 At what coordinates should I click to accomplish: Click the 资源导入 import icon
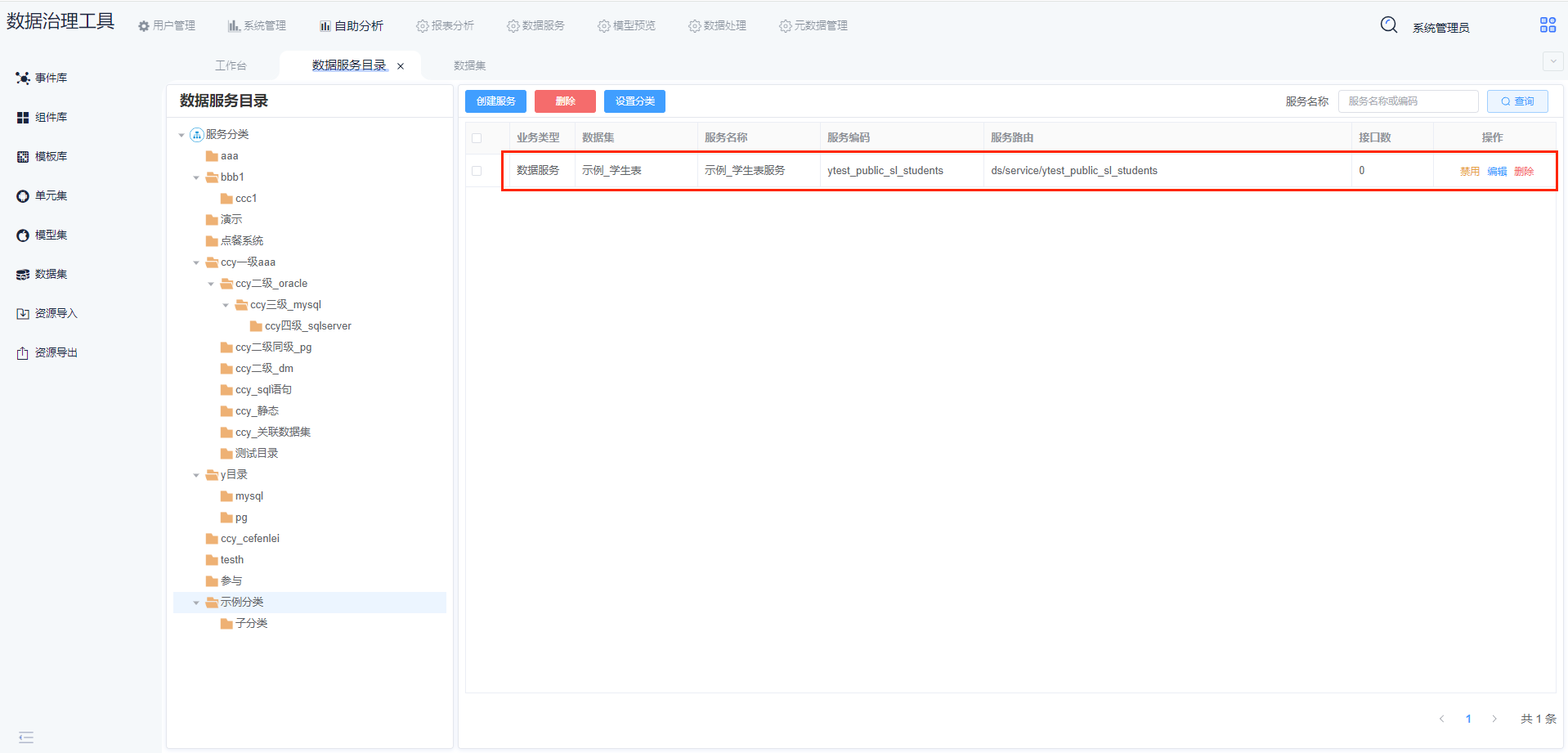(23, 314)
